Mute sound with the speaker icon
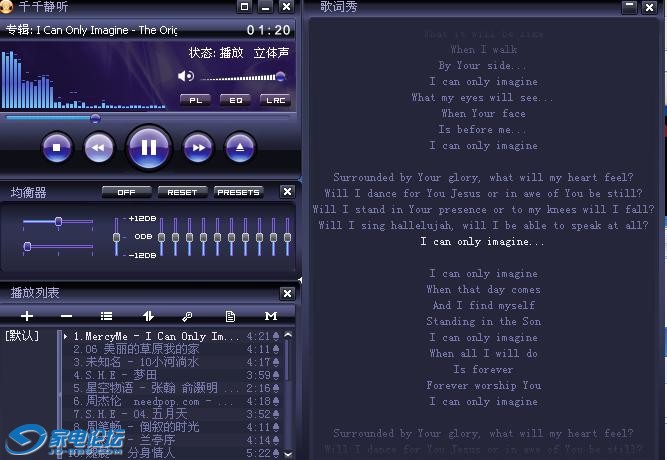This screenshot has width=667, height=460. pyautogui.click(x=186, y=76)
